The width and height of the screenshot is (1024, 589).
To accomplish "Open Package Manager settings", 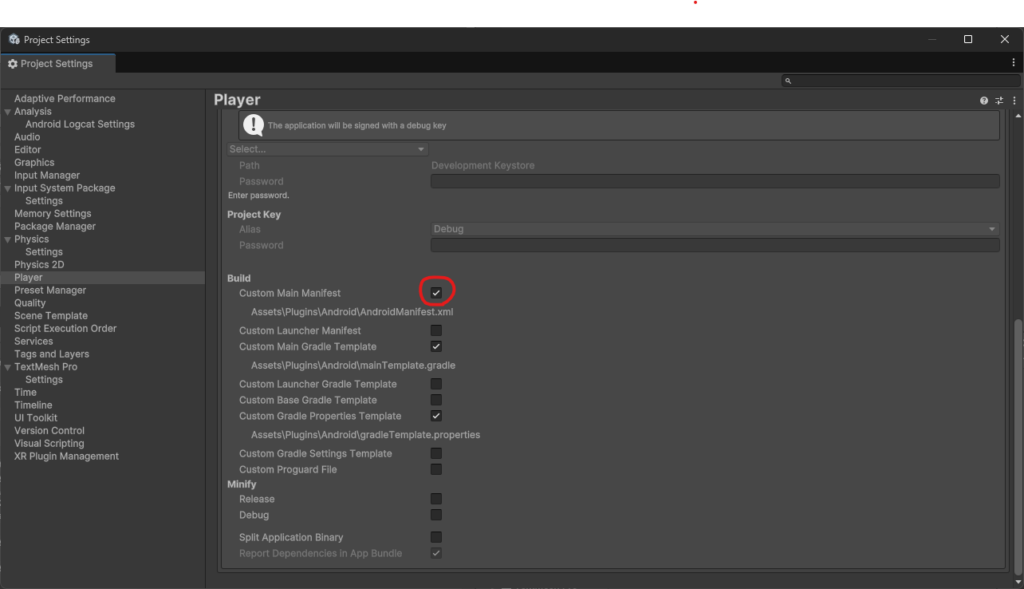I will pos(55,226).
